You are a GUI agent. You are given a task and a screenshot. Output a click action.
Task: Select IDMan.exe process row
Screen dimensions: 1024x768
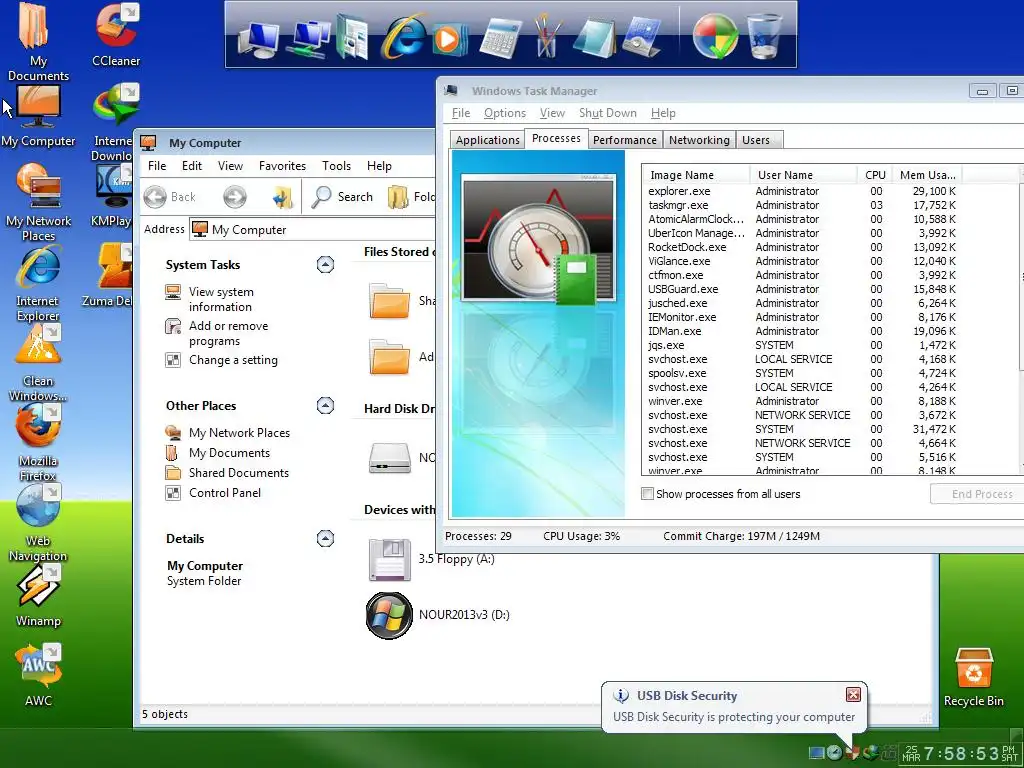pyautogui.click(x=802, y=331)
